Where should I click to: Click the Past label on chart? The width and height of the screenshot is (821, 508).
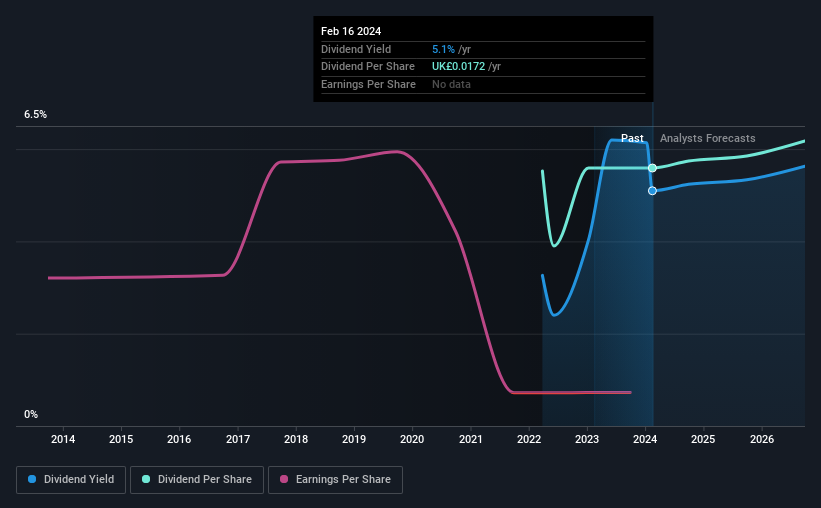632,138
